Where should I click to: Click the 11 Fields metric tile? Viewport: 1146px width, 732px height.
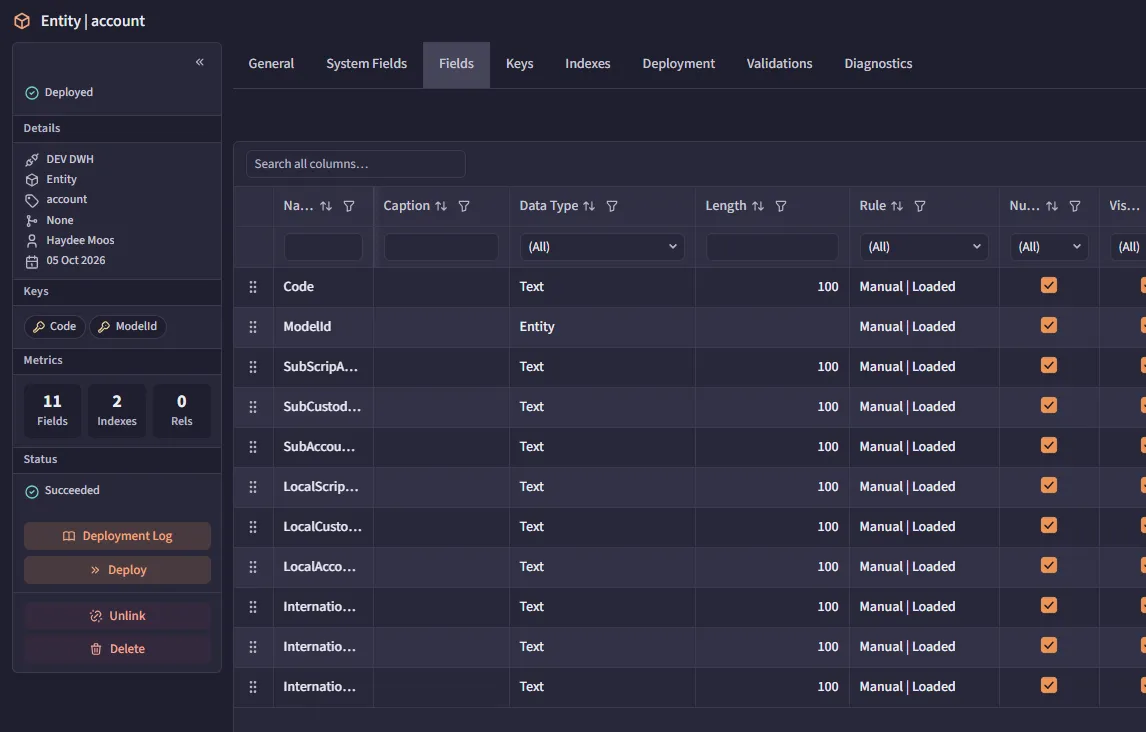[53, 411]
